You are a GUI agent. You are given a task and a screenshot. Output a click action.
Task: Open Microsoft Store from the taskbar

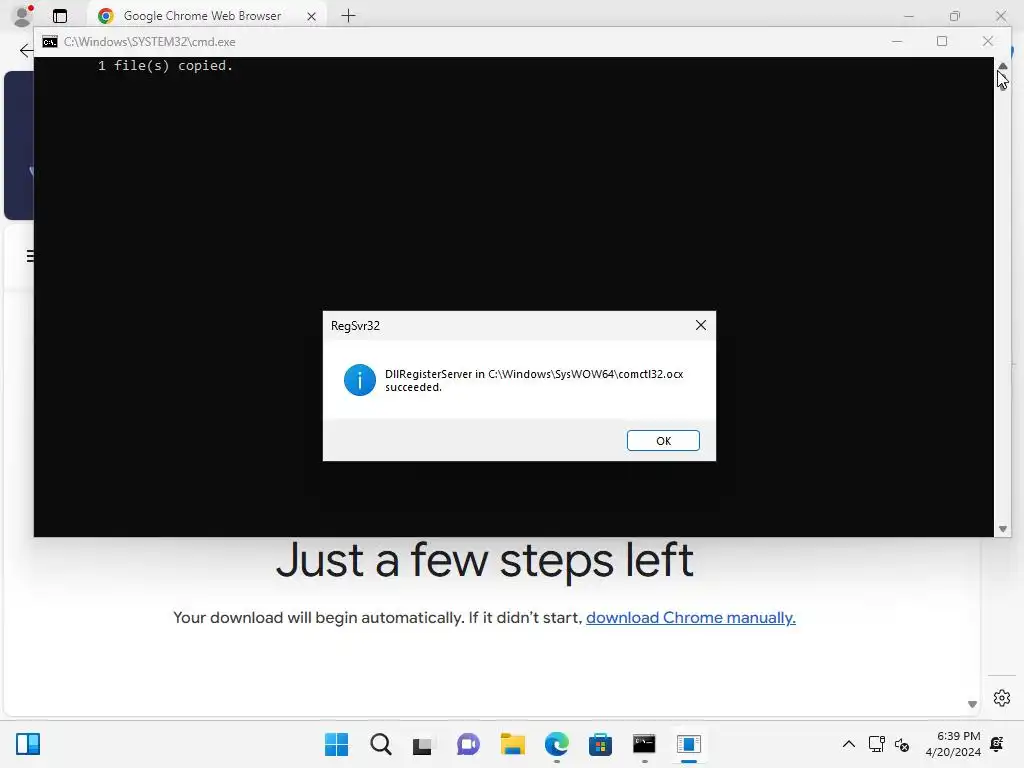pyautogui.click(x=600, y=744)
